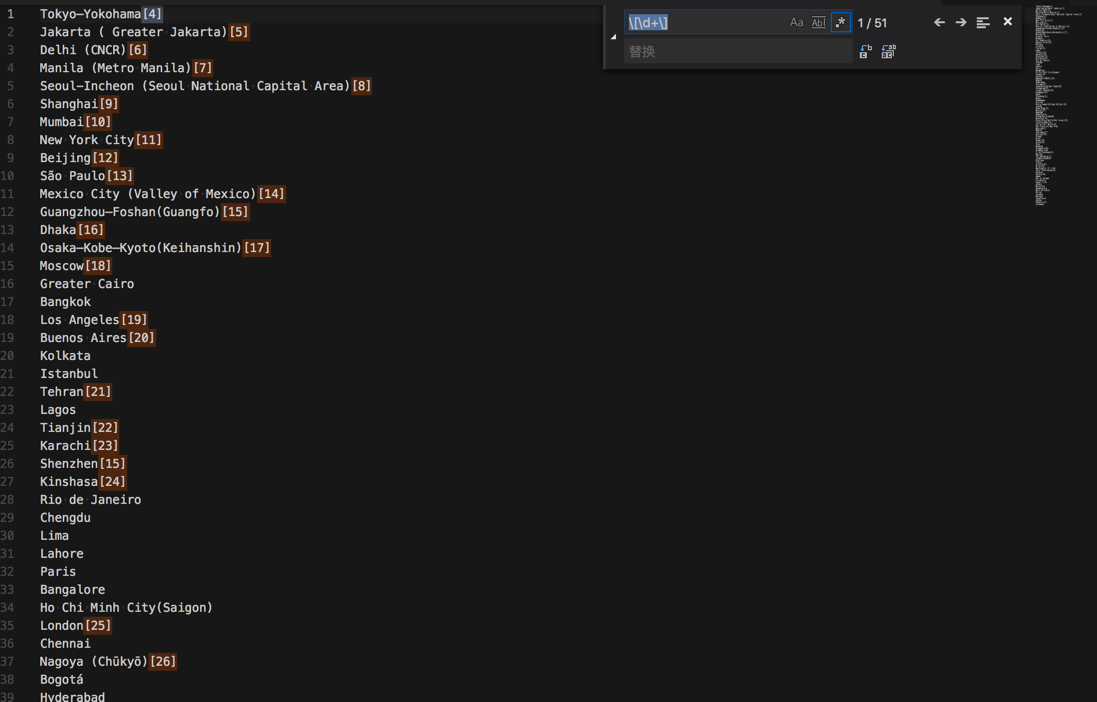Click Mexico City (Valley of Mexico) line
Screen dimensions: 1097x702
(x=148, y=194)
